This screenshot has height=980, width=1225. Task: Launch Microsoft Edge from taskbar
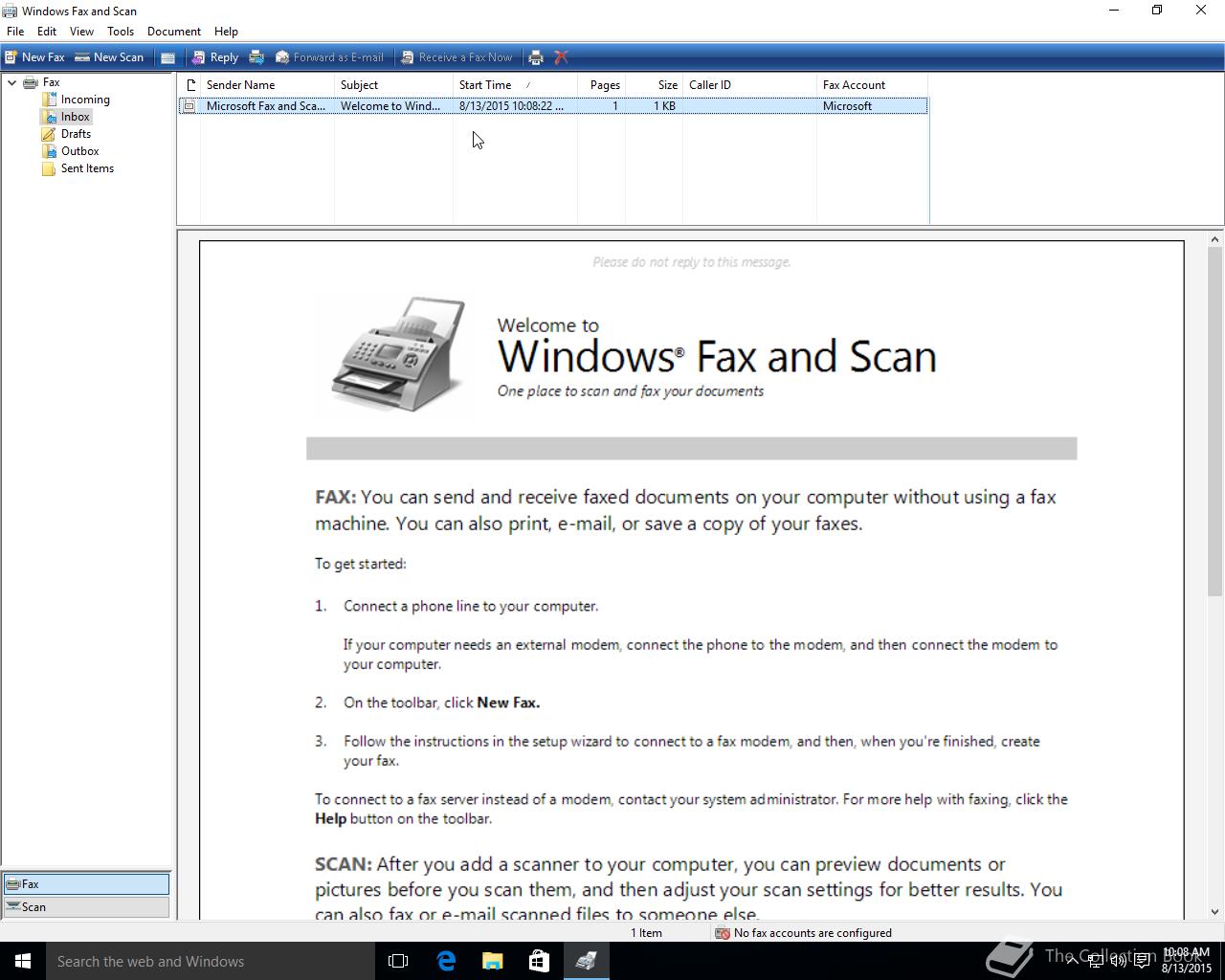coord(446,961)
